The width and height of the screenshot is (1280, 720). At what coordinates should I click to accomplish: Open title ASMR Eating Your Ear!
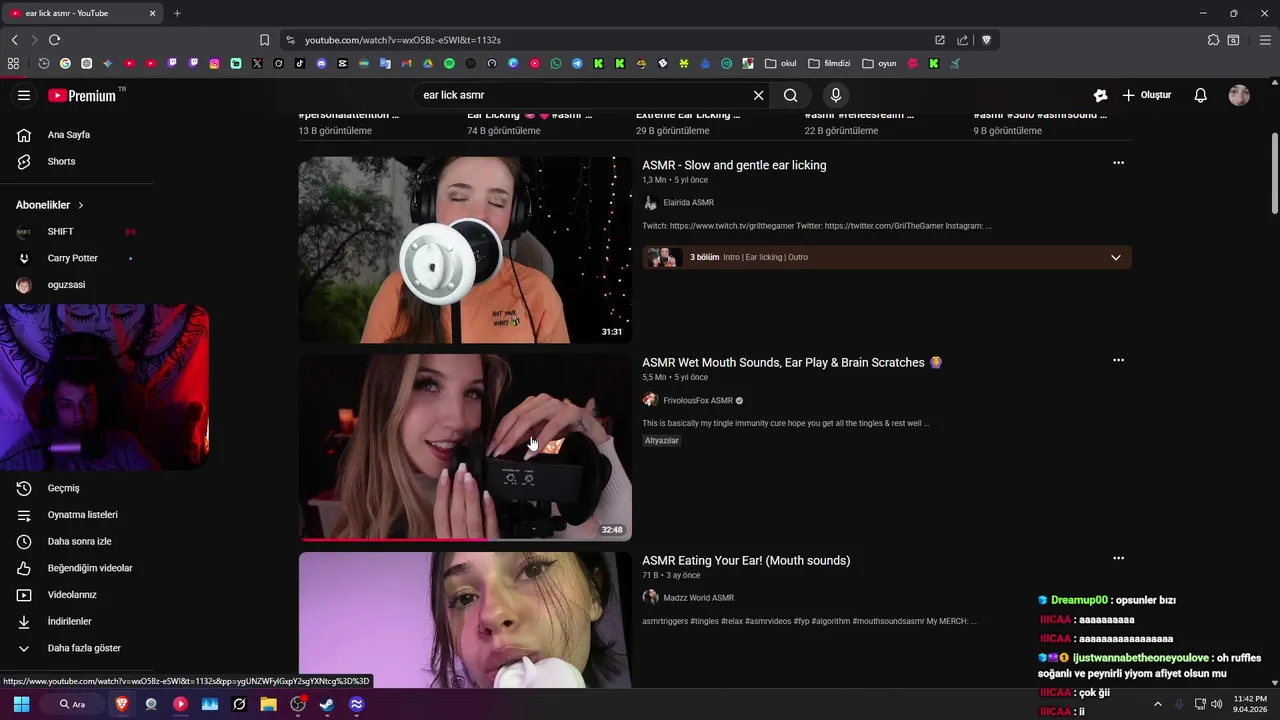(746, 560)
